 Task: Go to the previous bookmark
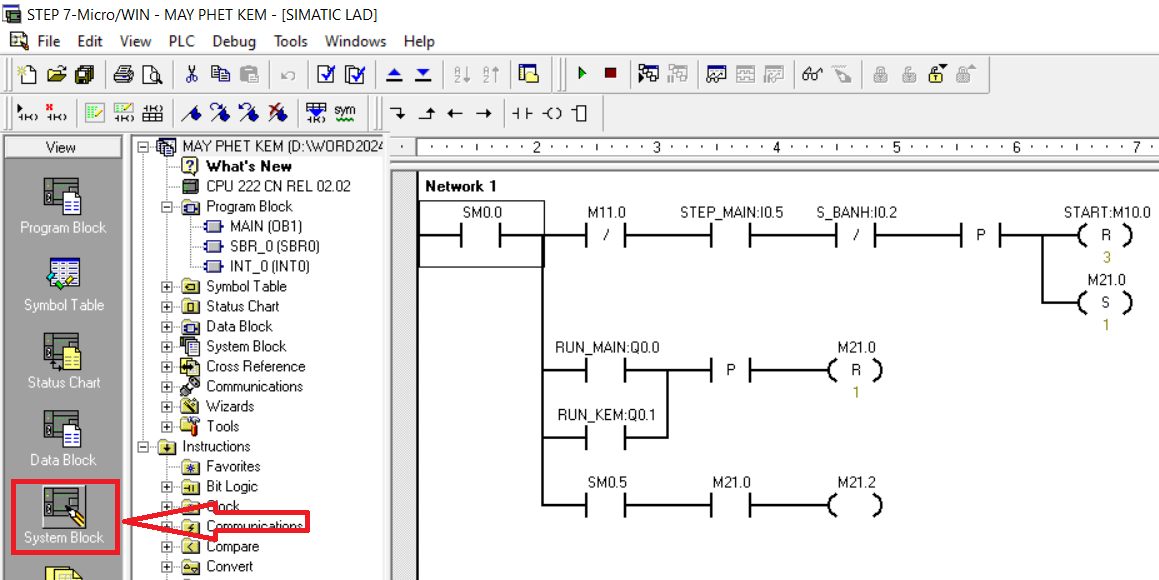(x=249, y=113)
